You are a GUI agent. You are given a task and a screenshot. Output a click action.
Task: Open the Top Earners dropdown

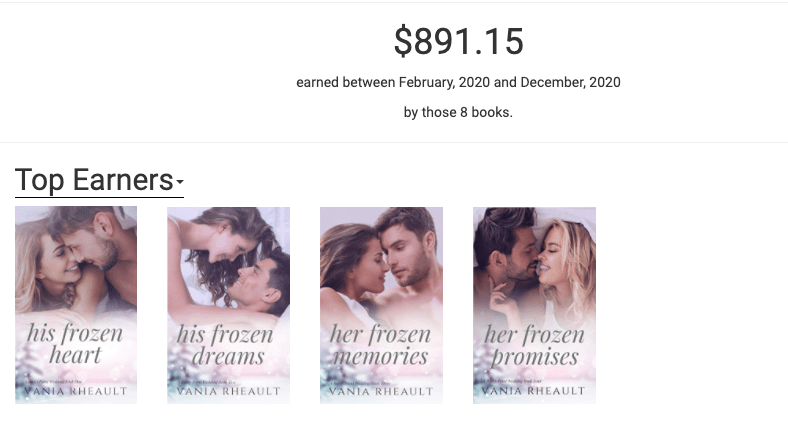tap(95, 180)
